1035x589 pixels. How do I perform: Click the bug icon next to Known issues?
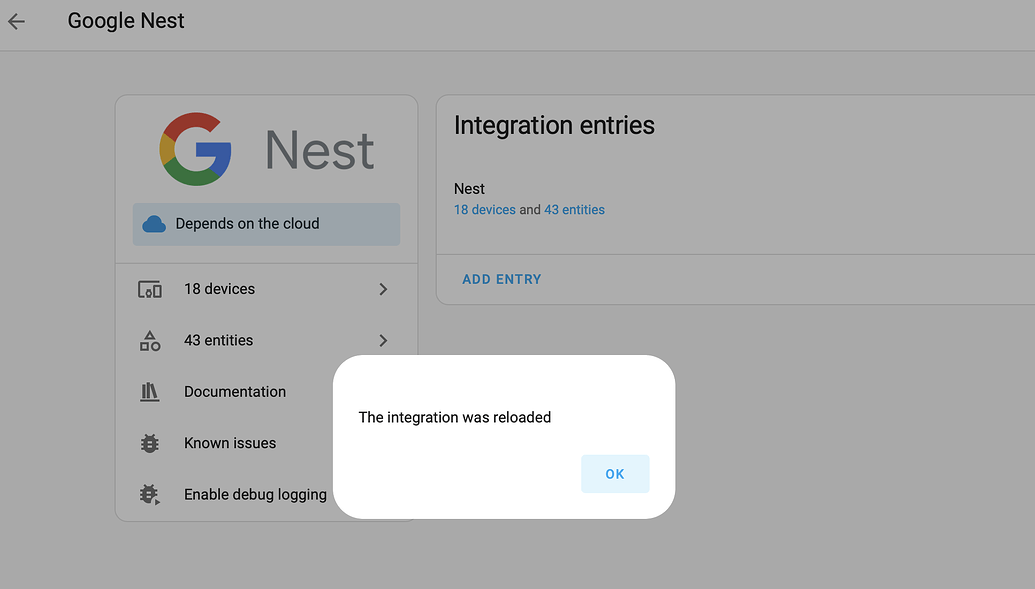pos(150,443)
